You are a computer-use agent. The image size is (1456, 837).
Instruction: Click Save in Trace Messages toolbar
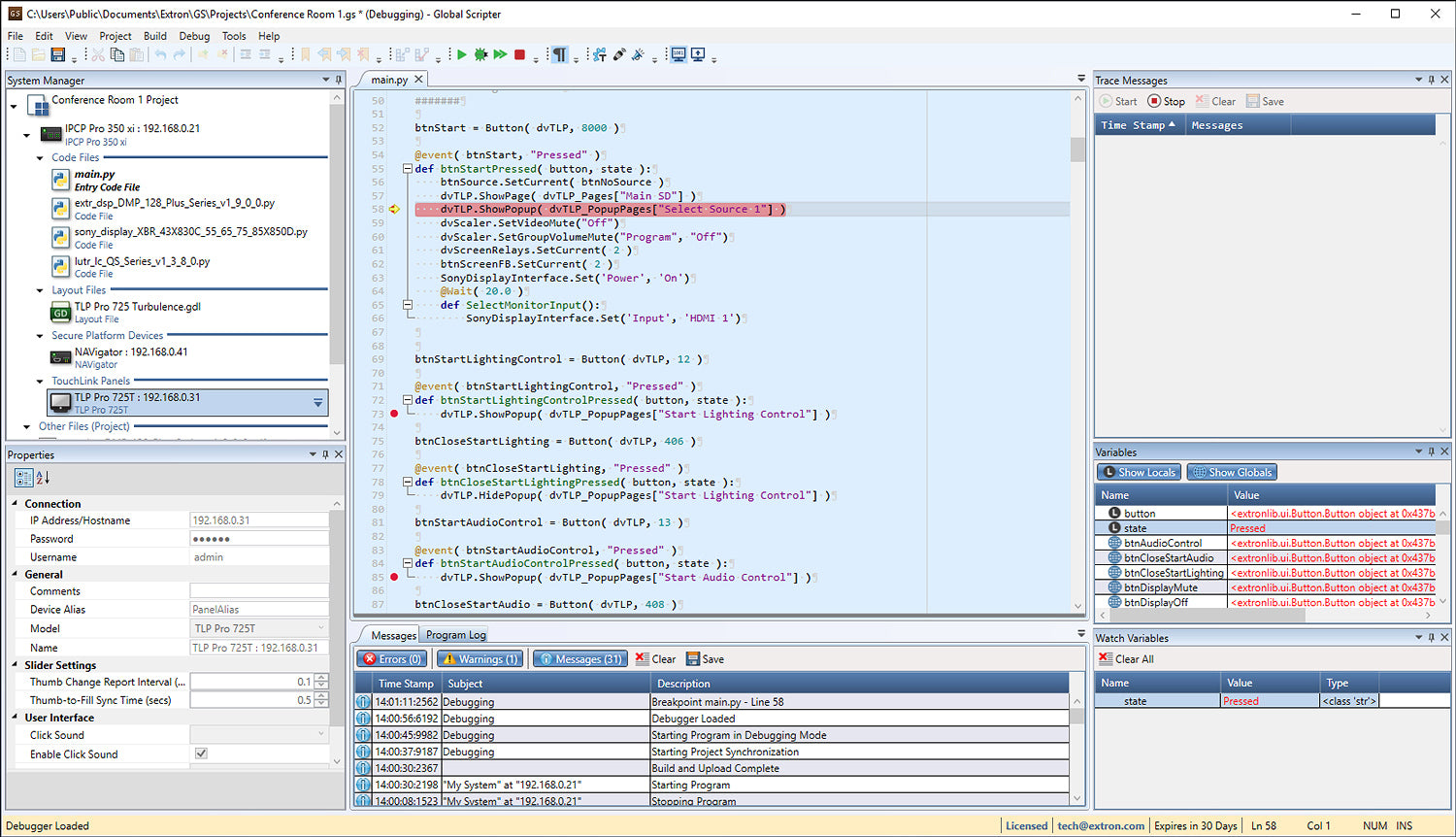pos(1265,101)
